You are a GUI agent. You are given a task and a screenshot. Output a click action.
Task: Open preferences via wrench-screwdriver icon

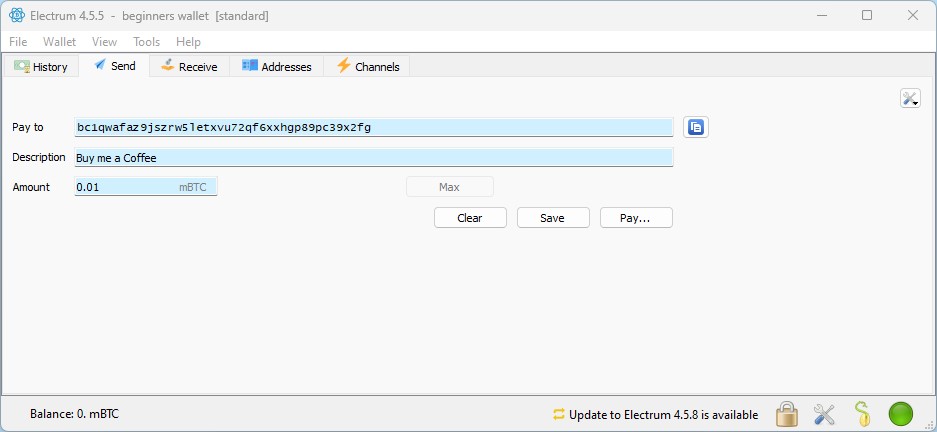(824, 414)
